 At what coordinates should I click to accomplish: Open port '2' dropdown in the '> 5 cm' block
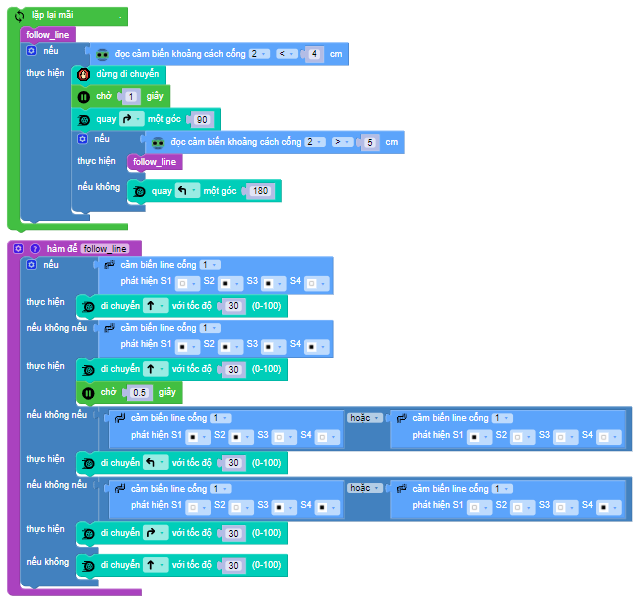tap(315, 142)
